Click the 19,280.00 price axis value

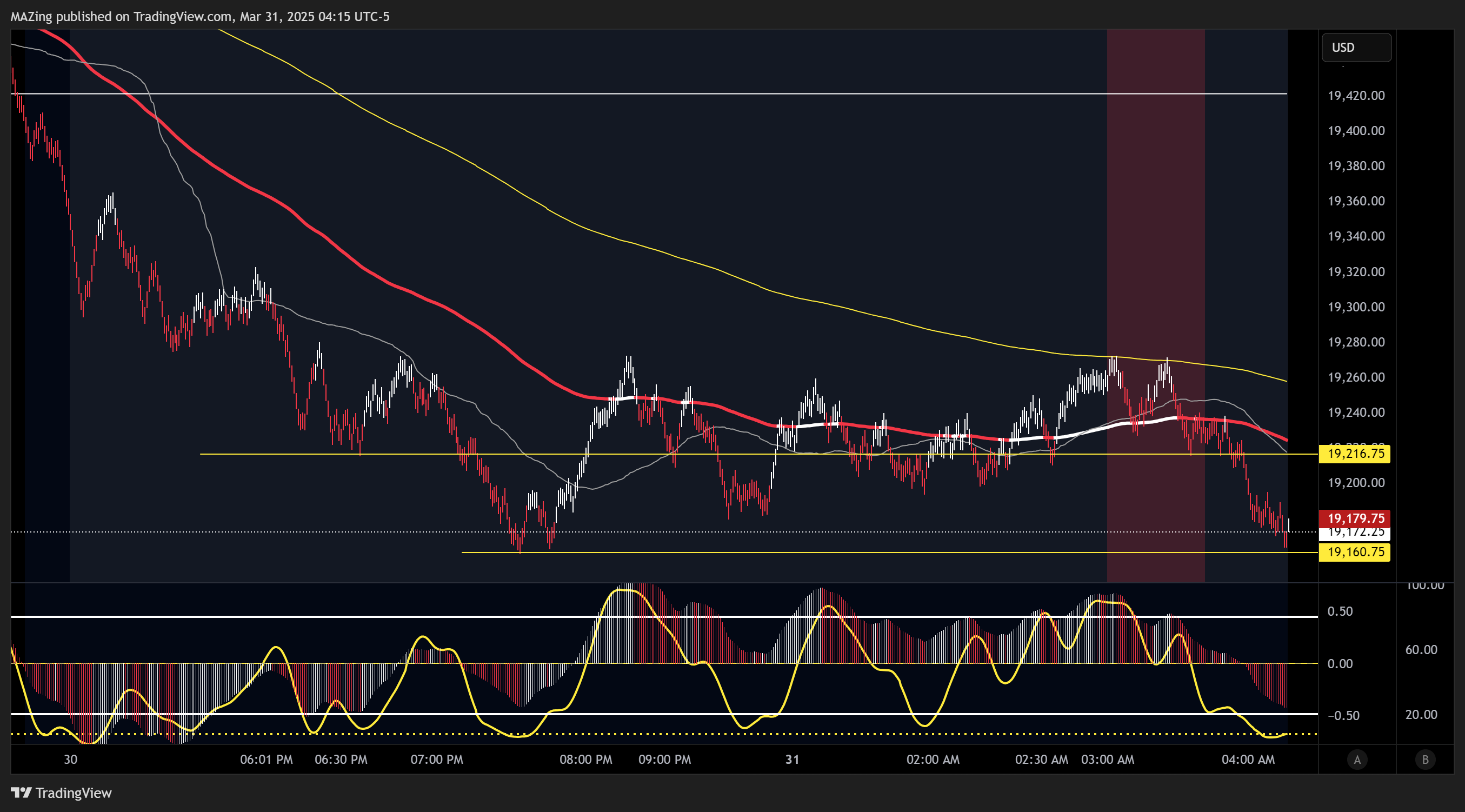coord(1356,342)
